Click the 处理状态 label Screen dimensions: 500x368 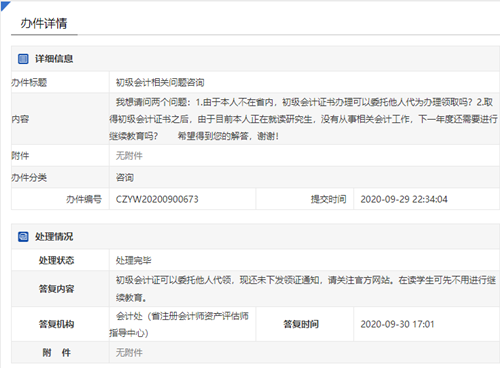[x=56, y=260]
